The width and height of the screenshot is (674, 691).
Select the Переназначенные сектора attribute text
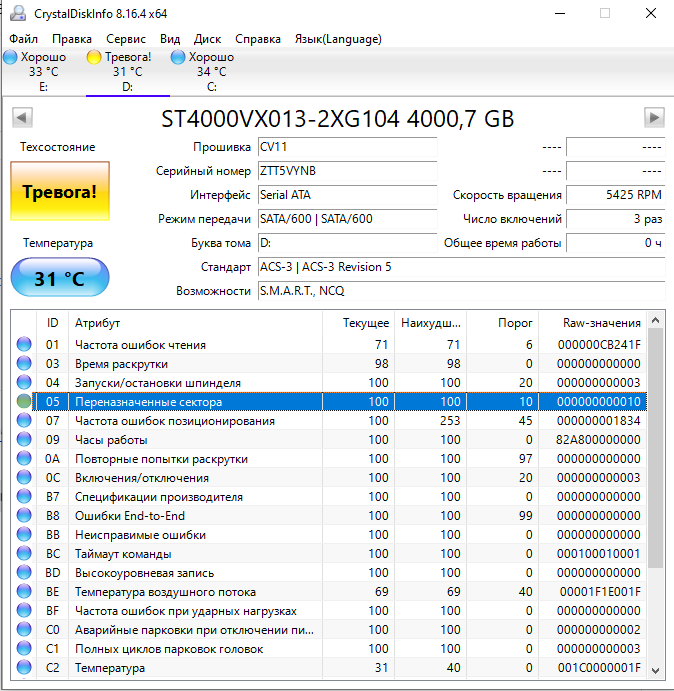pyautogui.click(x=149, y=402)
